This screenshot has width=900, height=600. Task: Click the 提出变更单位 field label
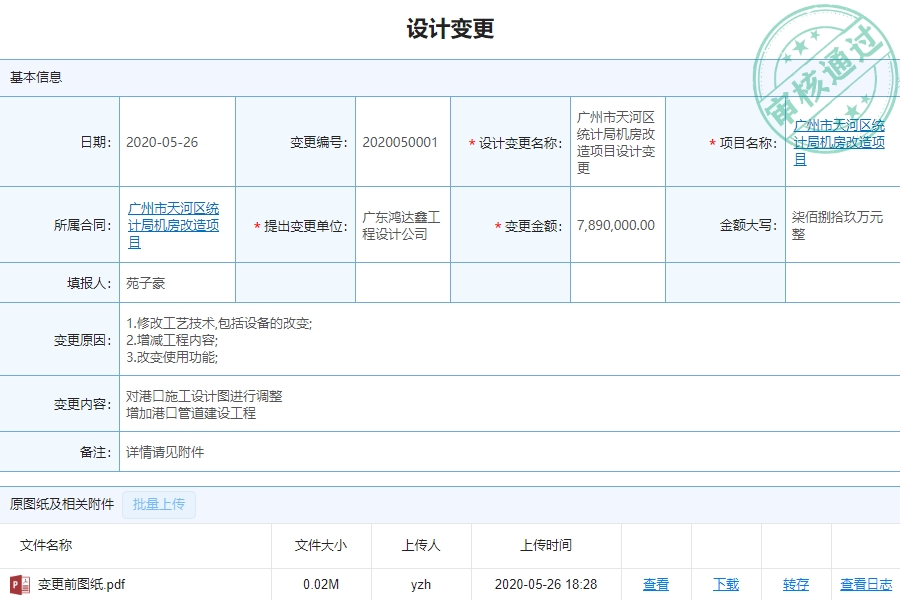click(301, 226)
